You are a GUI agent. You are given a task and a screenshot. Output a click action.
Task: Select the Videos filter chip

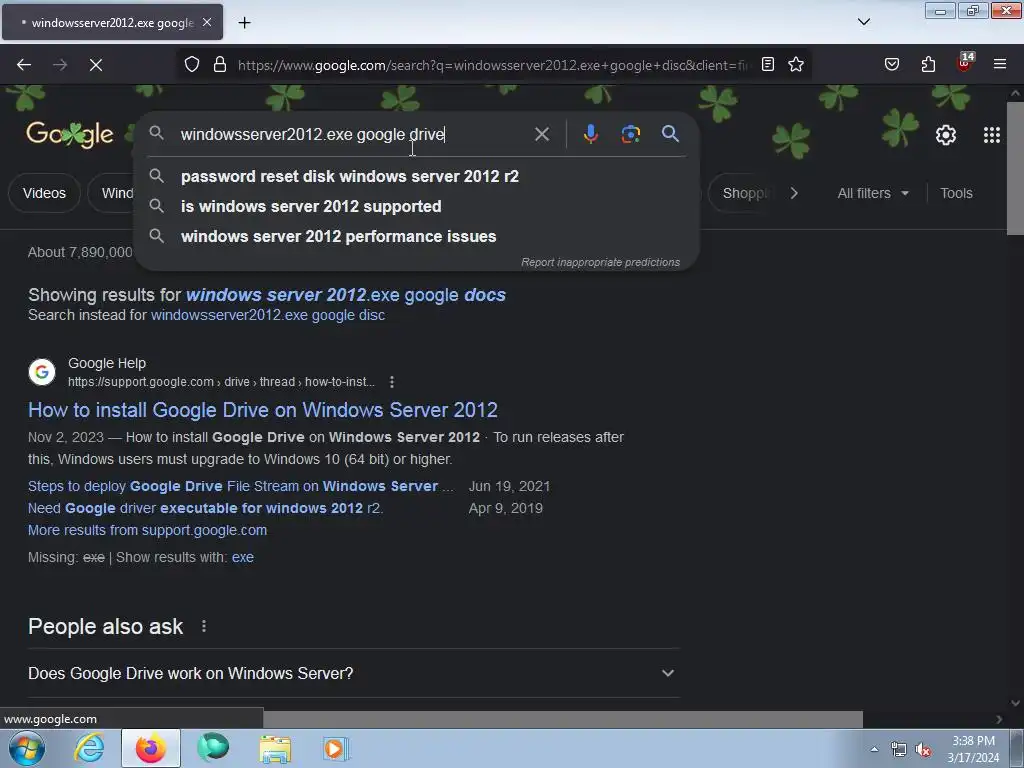[x=44, y=193]
